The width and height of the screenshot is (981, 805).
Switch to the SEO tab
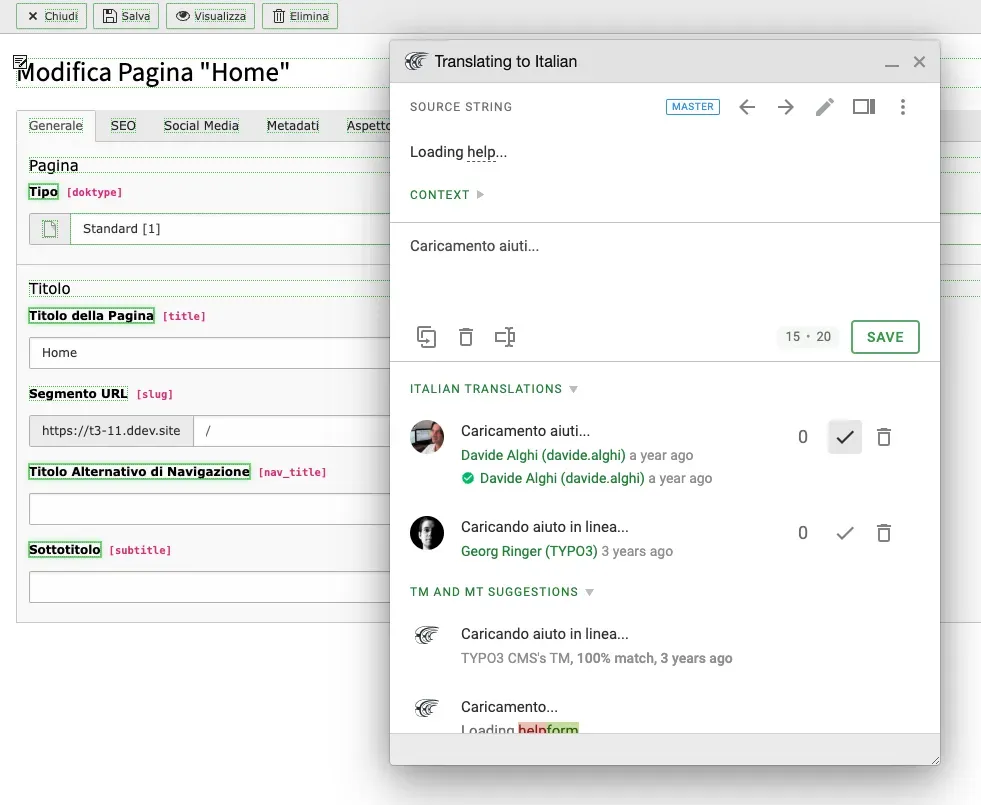(122, 126)
